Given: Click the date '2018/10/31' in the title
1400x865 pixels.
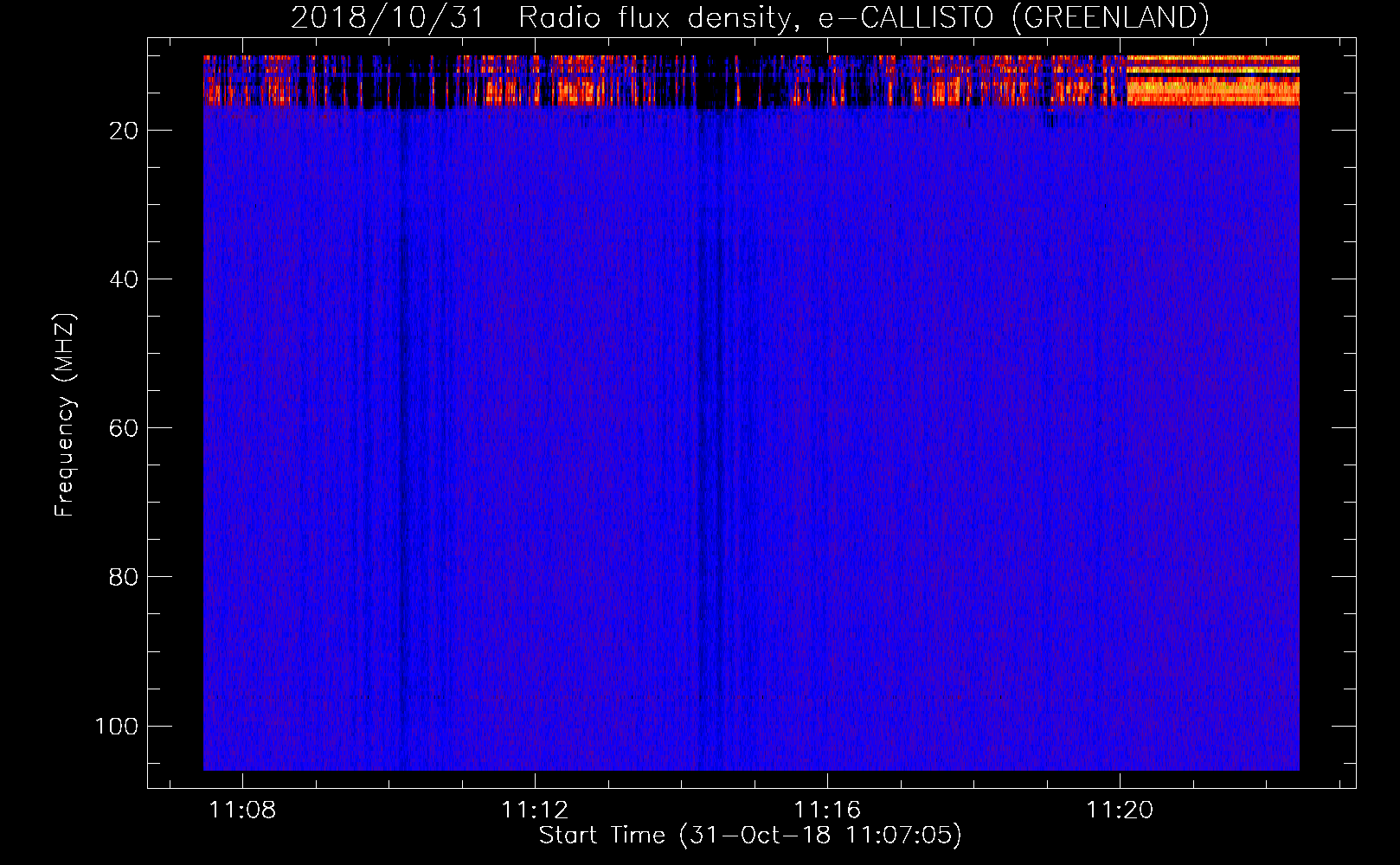Looking at the screenshot, I should click(x=387, y=17).
